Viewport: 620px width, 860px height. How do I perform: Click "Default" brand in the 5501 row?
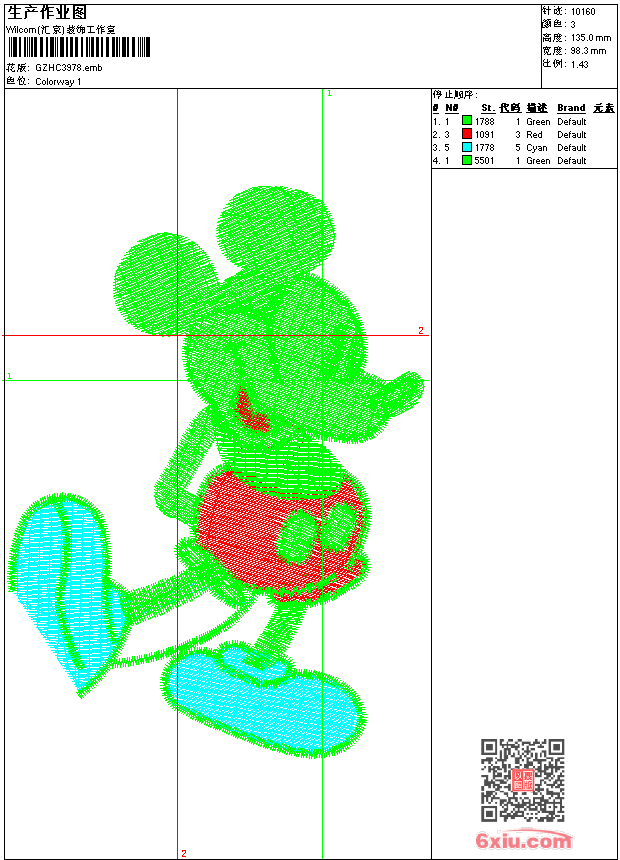pyautogui.click(x=572, y=161)
